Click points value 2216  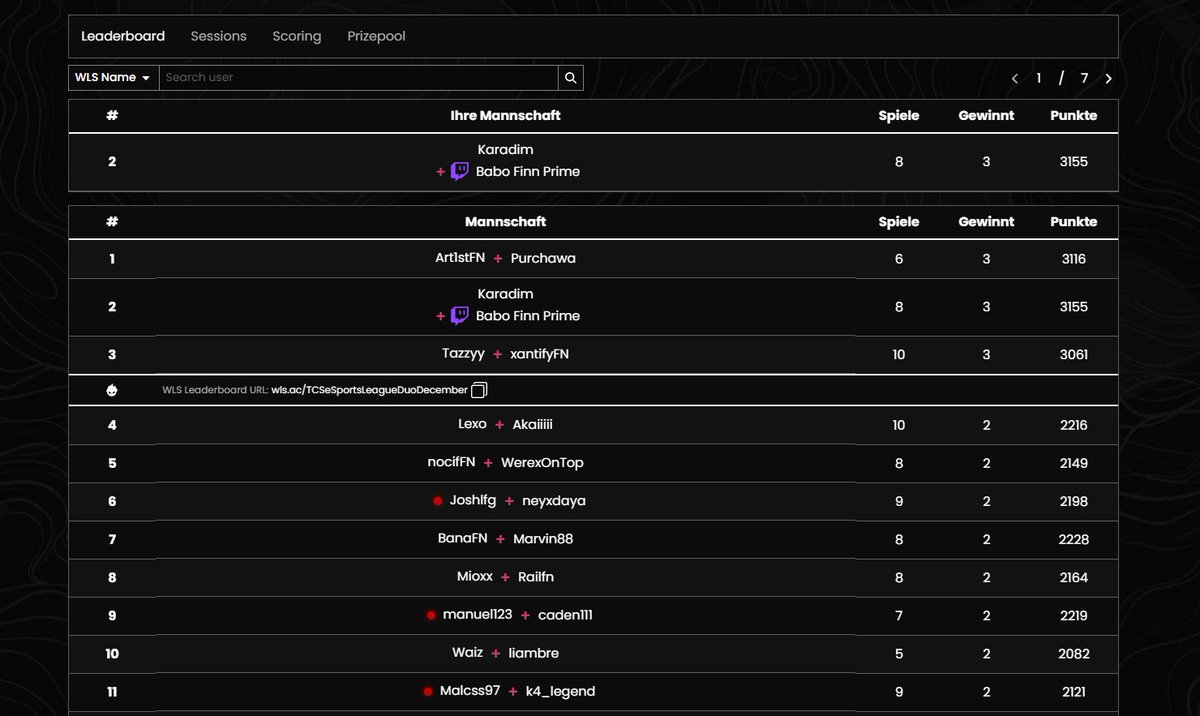(1074, 424)
